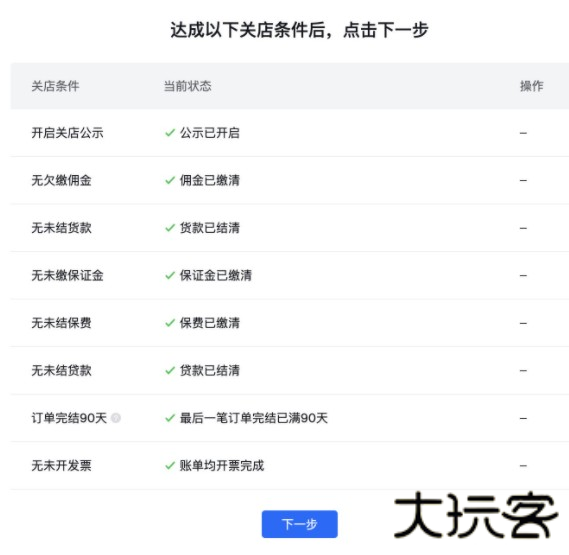The height and width of the screenshot is (555, 569).
Task: Click the green check beside 账单均开票完成
Action: (x=170, y=466)
